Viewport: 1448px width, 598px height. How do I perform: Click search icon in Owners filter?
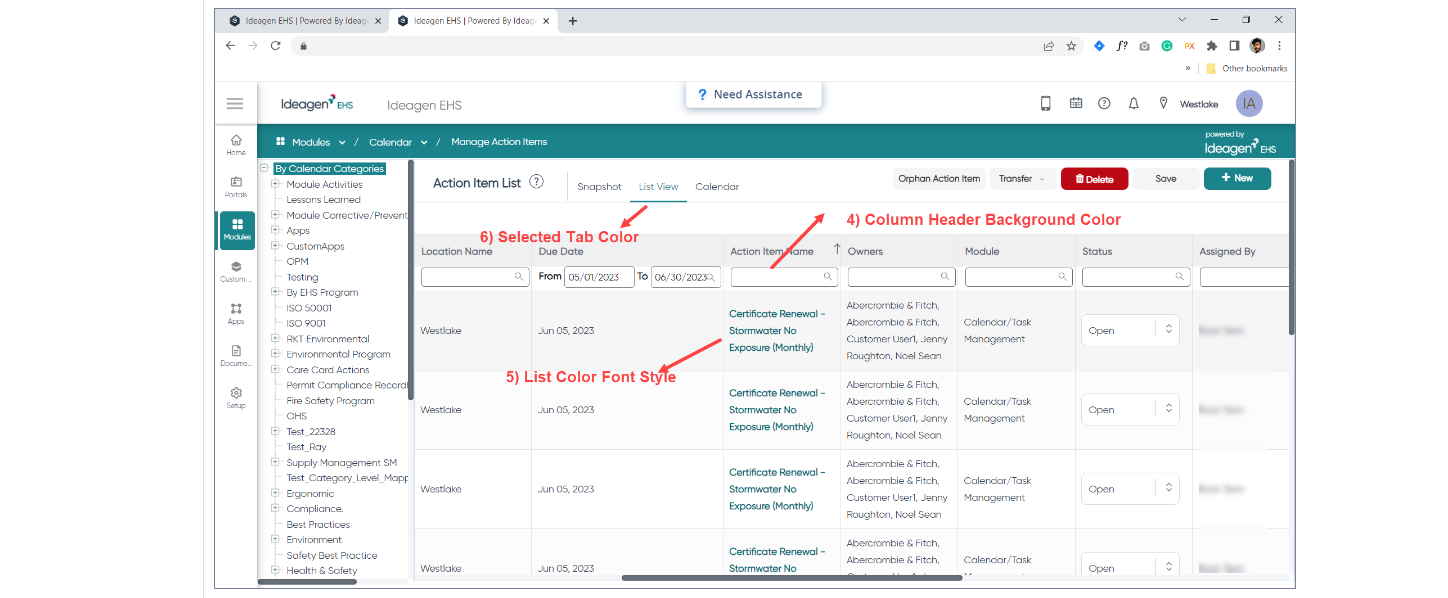point(945,277)
